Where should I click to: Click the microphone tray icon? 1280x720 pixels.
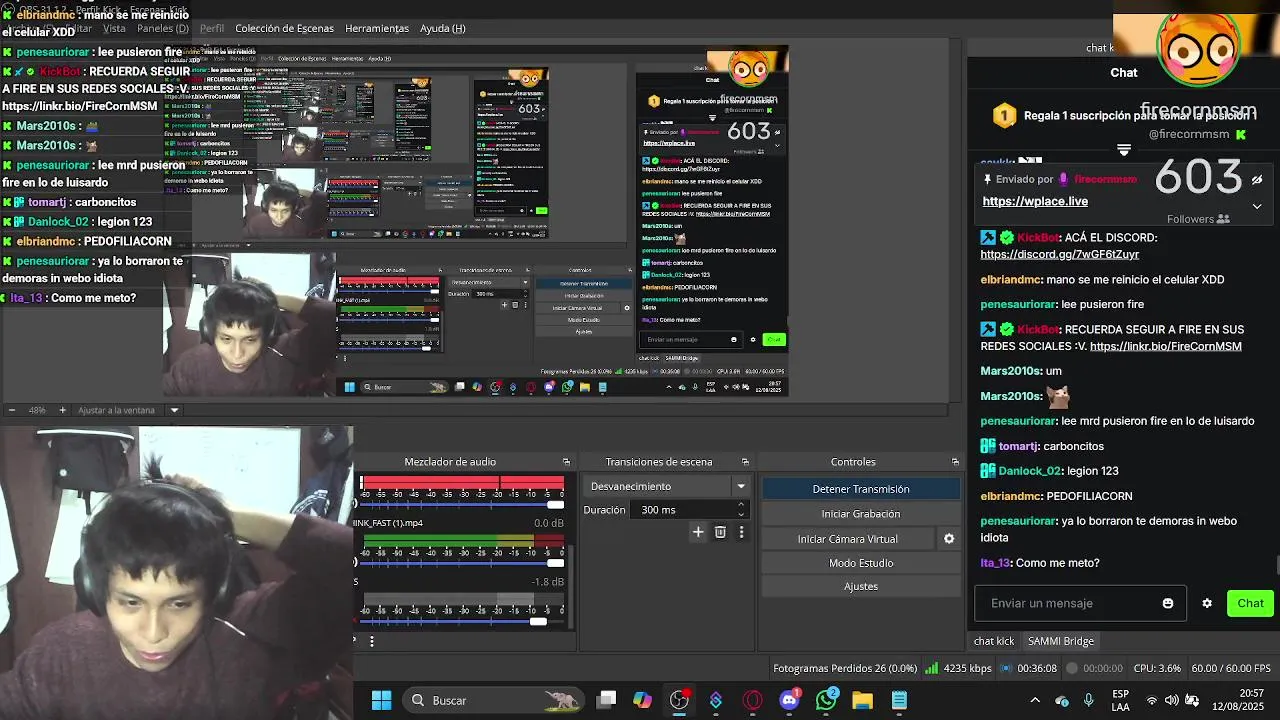point(1089,700)
